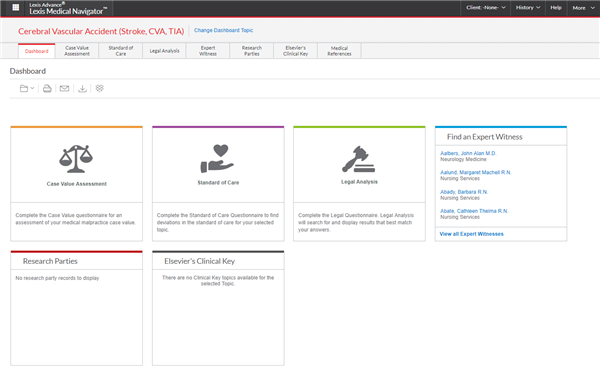Image resolution: width=600 pixels, height=367 pixels.
Task: Switch to Medical References tab
Action: tap(339, 51)
